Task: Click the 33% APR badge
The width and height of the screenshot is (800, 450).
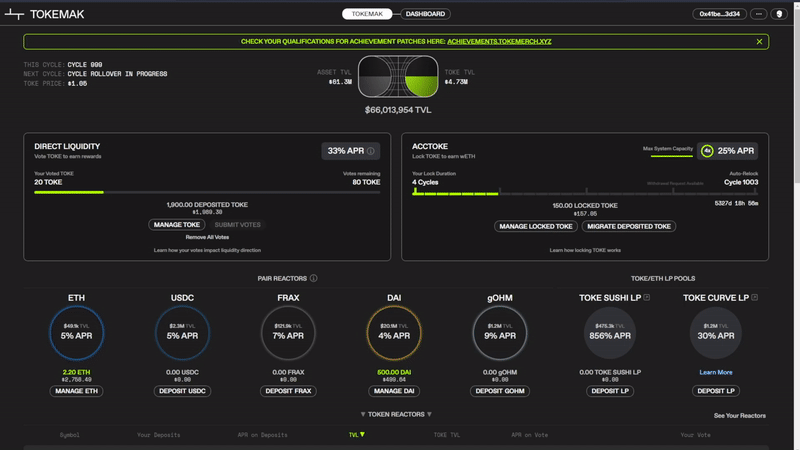Action: [351, 151]
